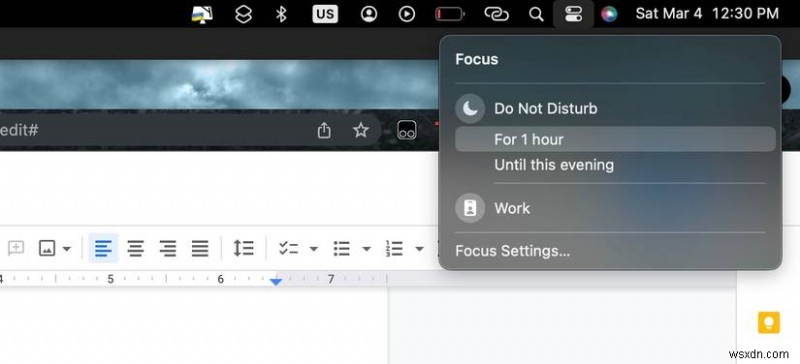
Task: Click the play circle menu bar icon
Action: coord(407,14)
